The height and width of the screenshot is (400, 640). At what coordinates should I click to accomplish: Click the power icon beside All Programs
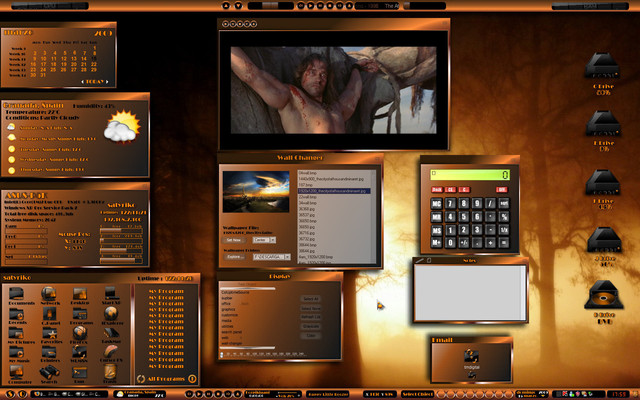pyautogui.click(x=192, y=379)
